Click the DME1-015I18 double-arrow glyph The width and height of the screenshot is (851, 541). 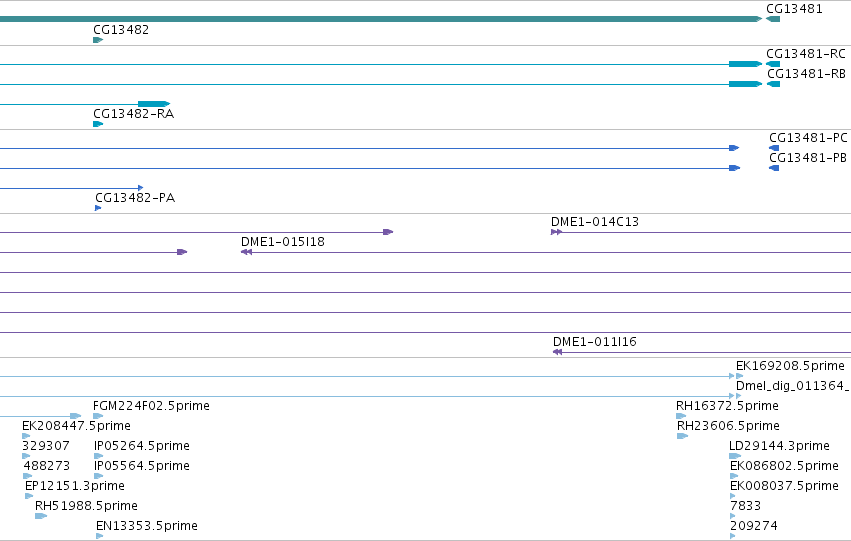pos(246,252)
